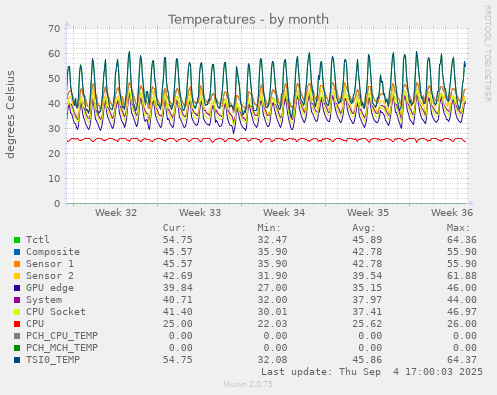Click the Min: column header

tap(269, 228)
